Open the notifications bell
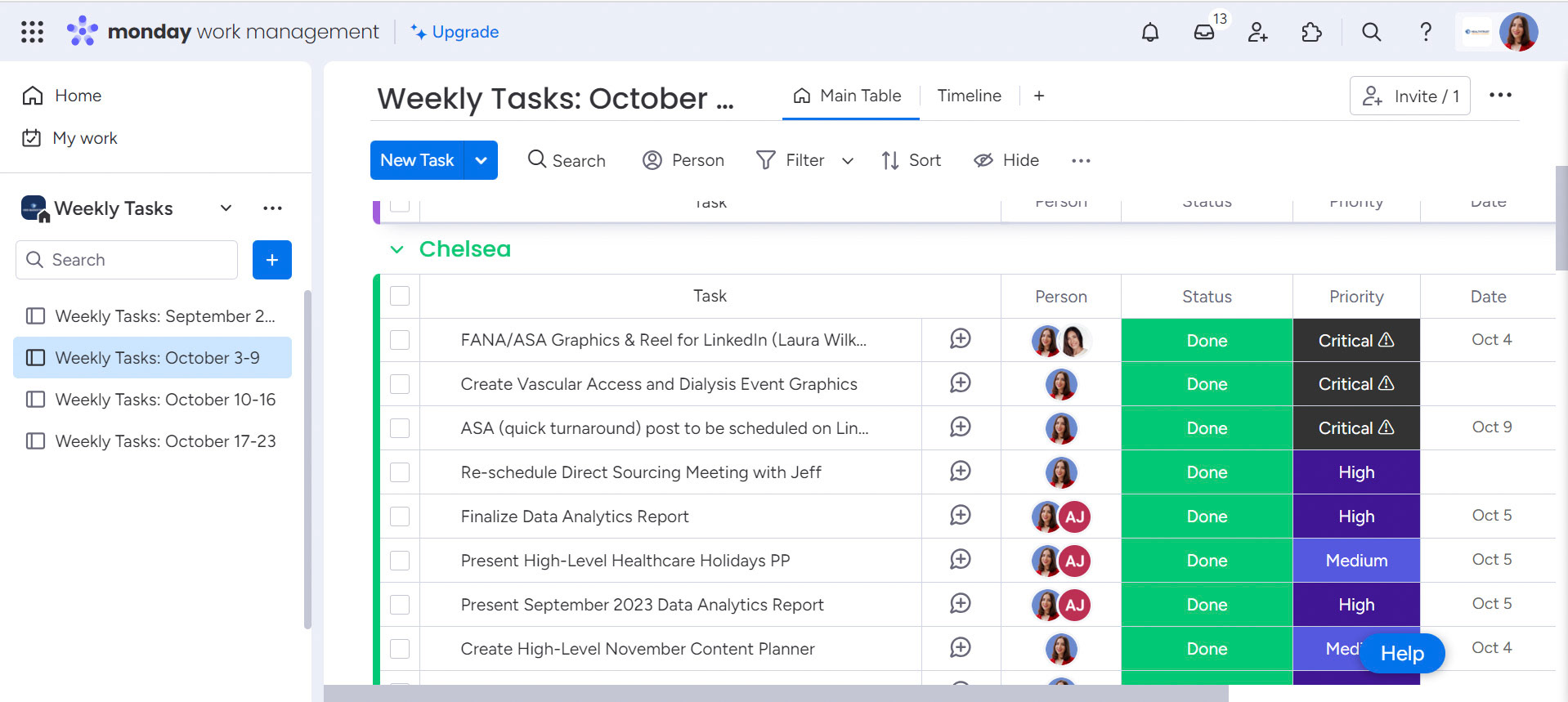1568x702 pixels. click(1150, 32)
